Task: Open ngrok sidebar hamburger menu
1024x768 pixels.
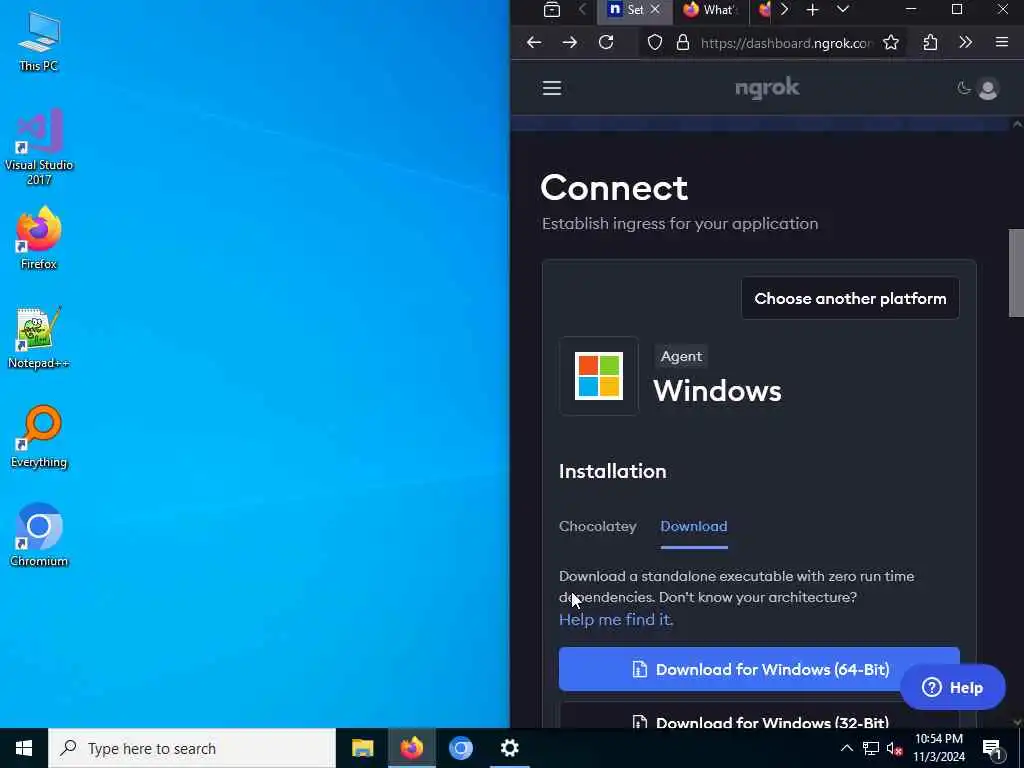Action: [552, 88]
